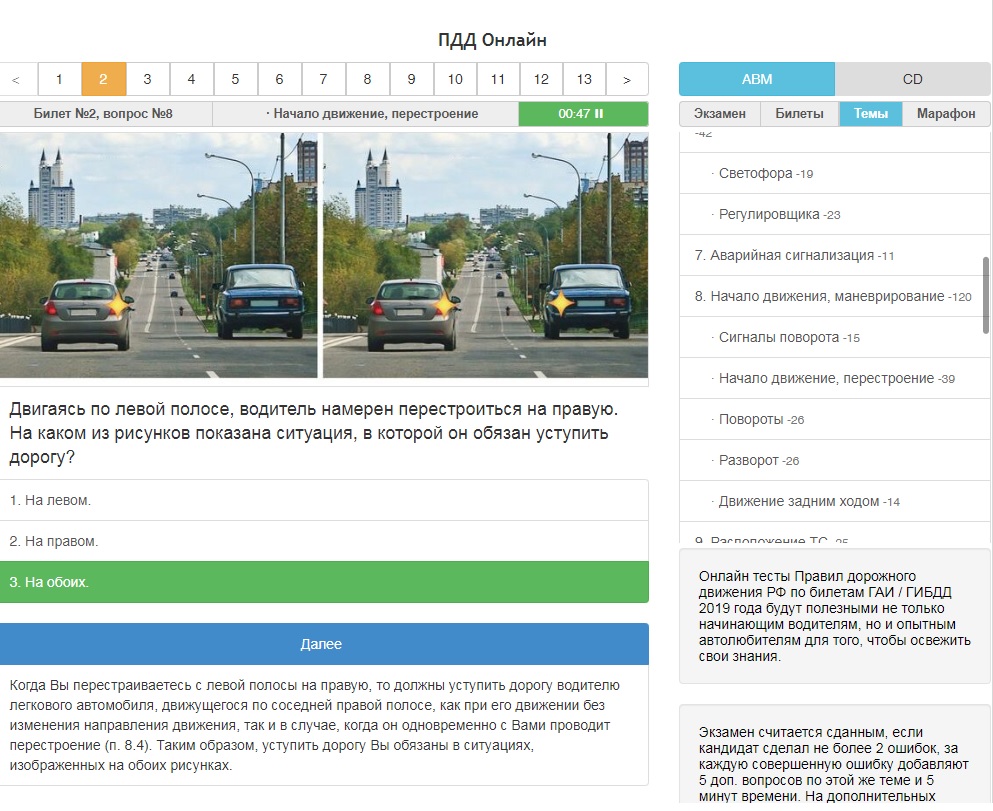Open the Билеты tab
The height and width of the screenshot is (811, 993).
799,114
